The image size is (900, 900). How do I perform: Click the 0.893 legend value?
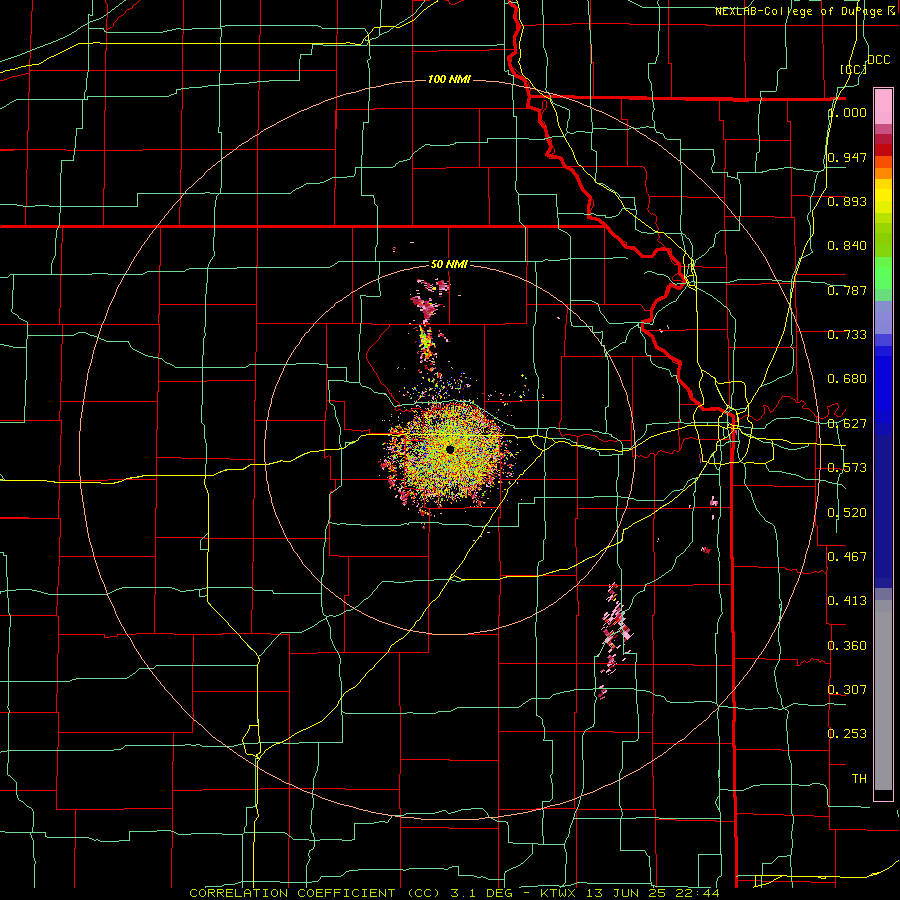[847, 201]
